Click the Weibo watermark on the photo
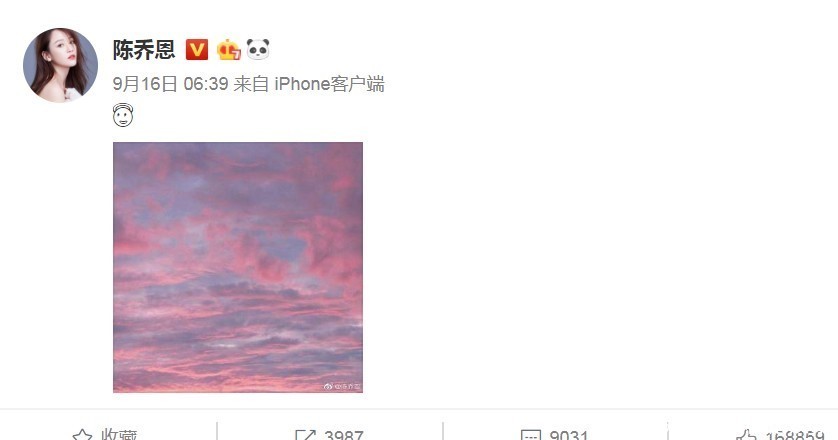This screenshot has width=838, height=440. 342,386
